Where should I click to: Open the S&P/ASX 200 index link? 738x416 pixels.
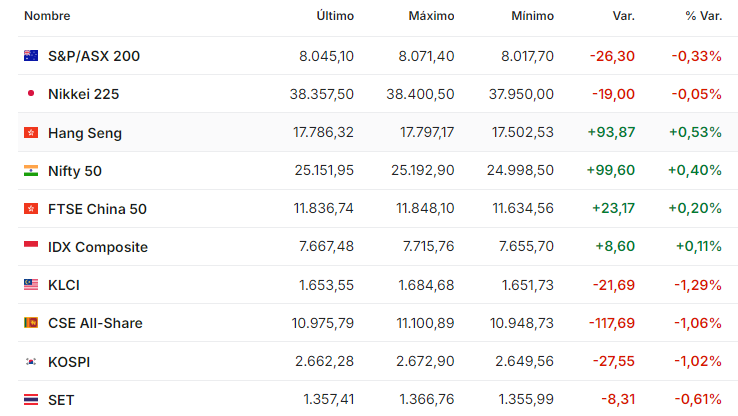(x=94, y=56)
